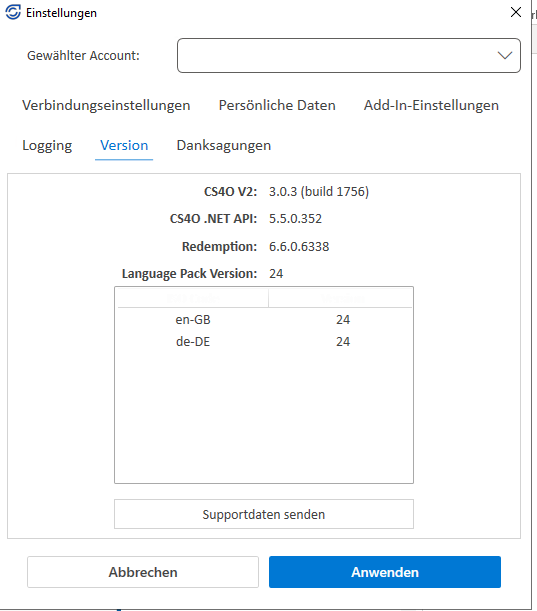
Task: Select the Logging tab
Action: pyautogui.click(x=47, y=145)
